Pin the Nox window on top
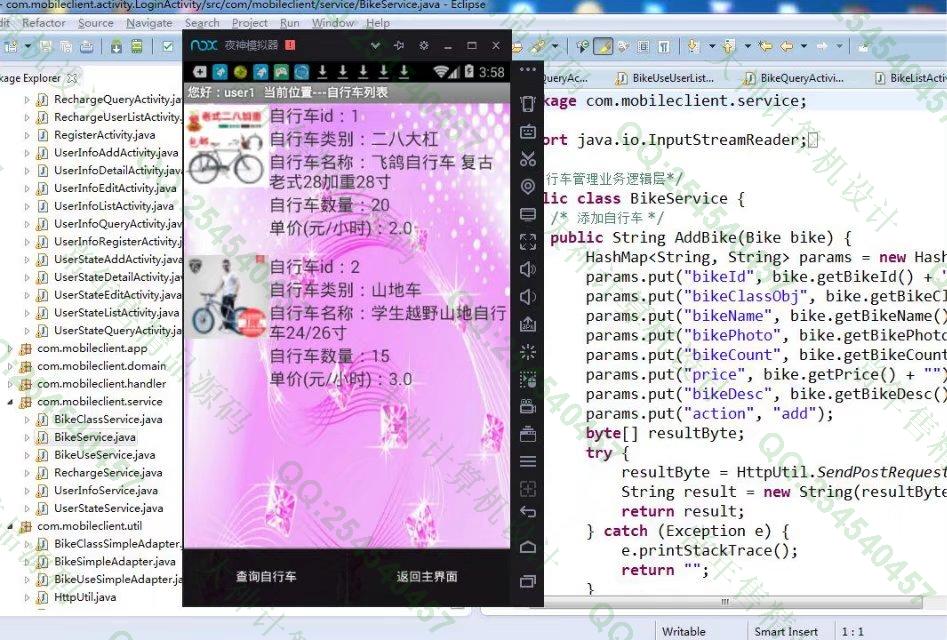The width and height of the screenshot is (947, 640). (399, 45)
